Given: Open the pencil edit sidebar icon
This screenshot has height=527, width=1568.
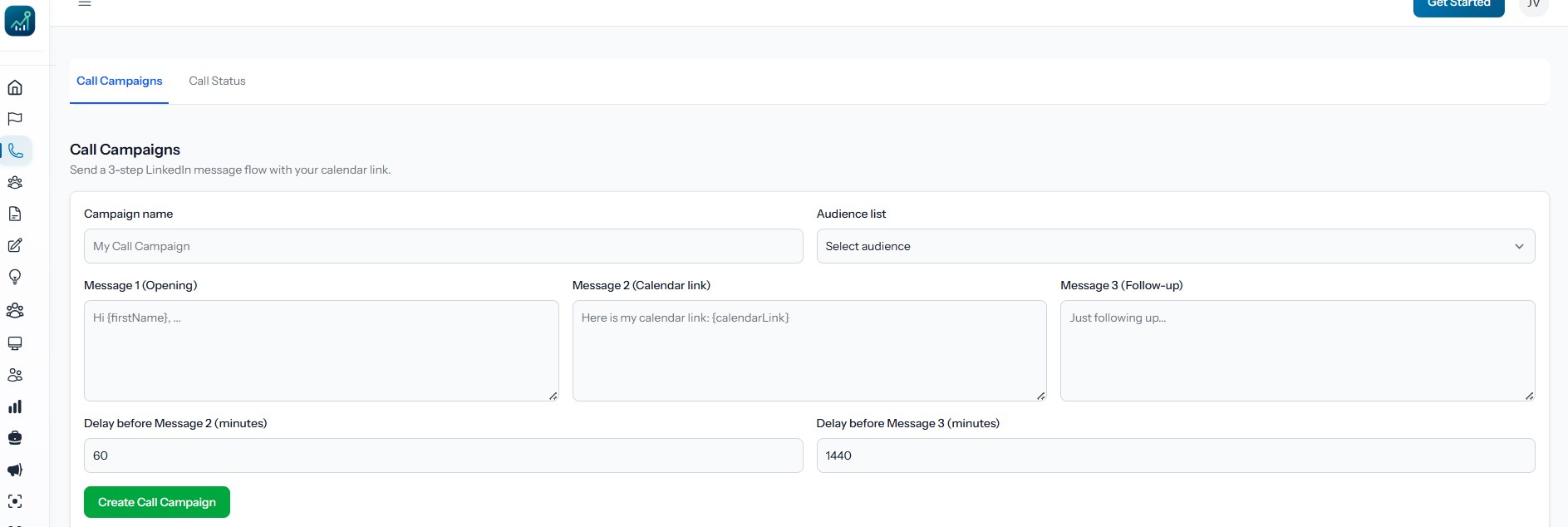Looking at the screenshot, I should point(15,245).
